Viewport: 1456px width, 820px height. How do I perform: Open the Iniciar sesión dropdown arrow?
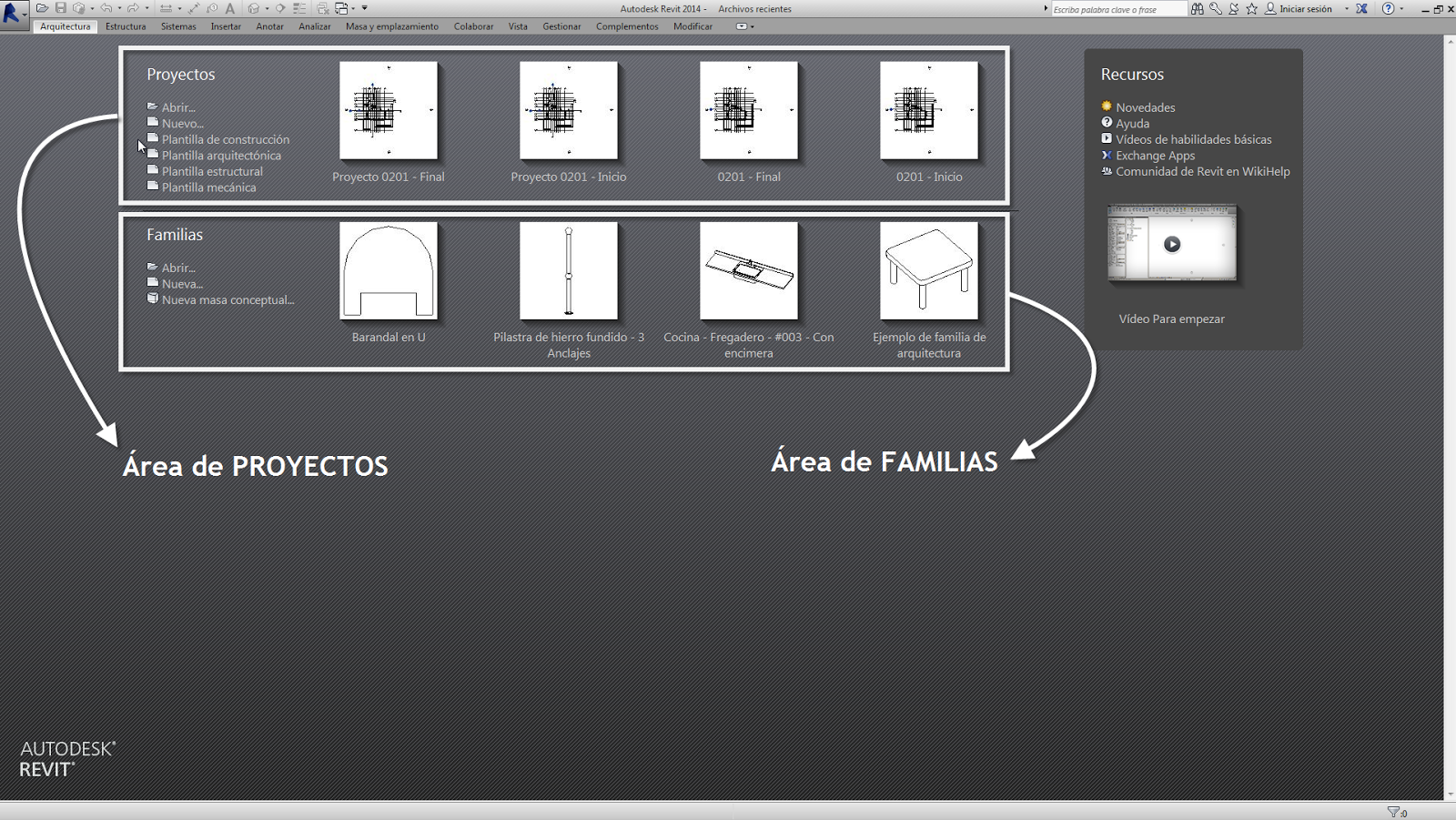click(x=1347, y=8)
